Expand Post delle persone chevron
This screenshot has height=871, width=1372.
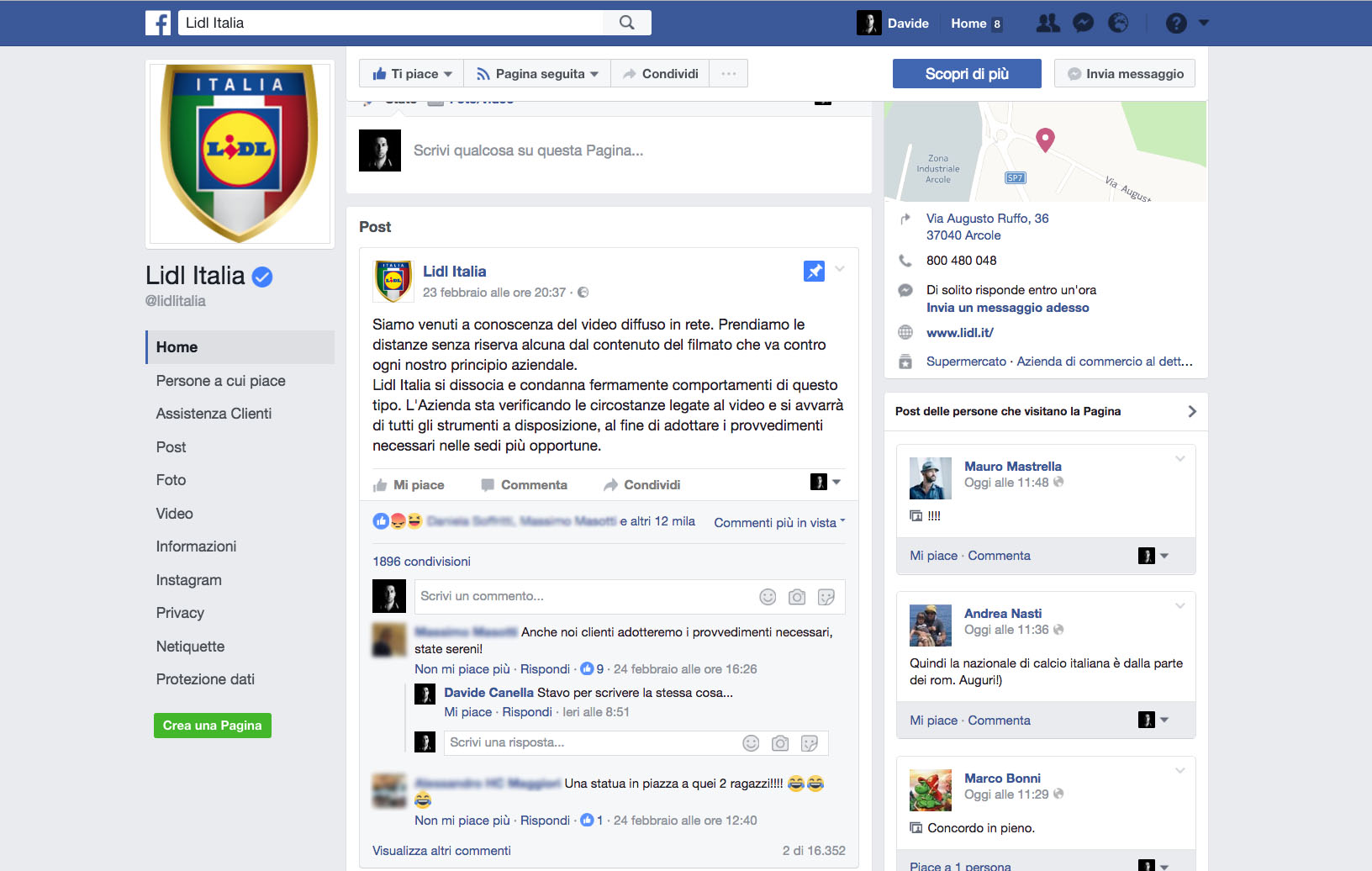pos(1192,411)
